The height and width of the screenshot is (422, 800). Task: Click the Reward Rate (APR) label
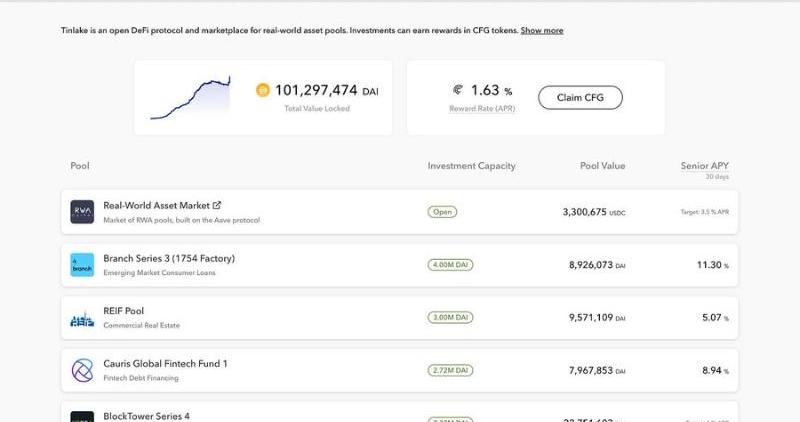tap(482, 108)
